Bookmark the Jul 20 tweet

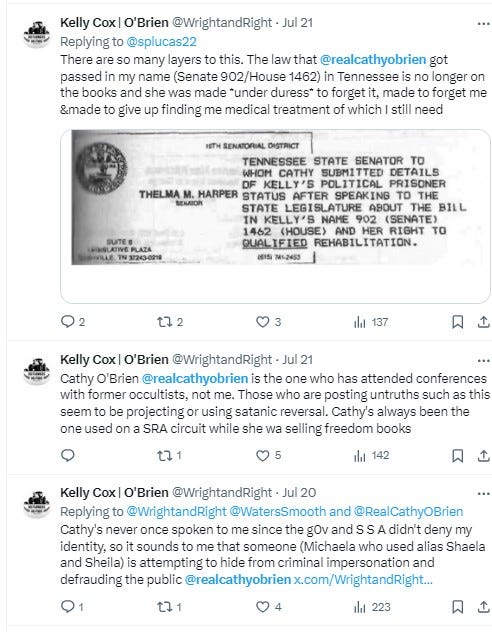[x=457, y=607]
